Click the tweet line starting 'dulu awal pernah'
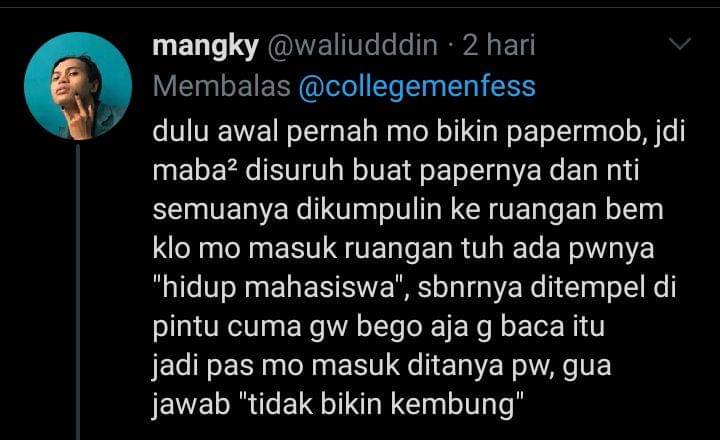This screenshot has height=440, width=720. (418, 133)
